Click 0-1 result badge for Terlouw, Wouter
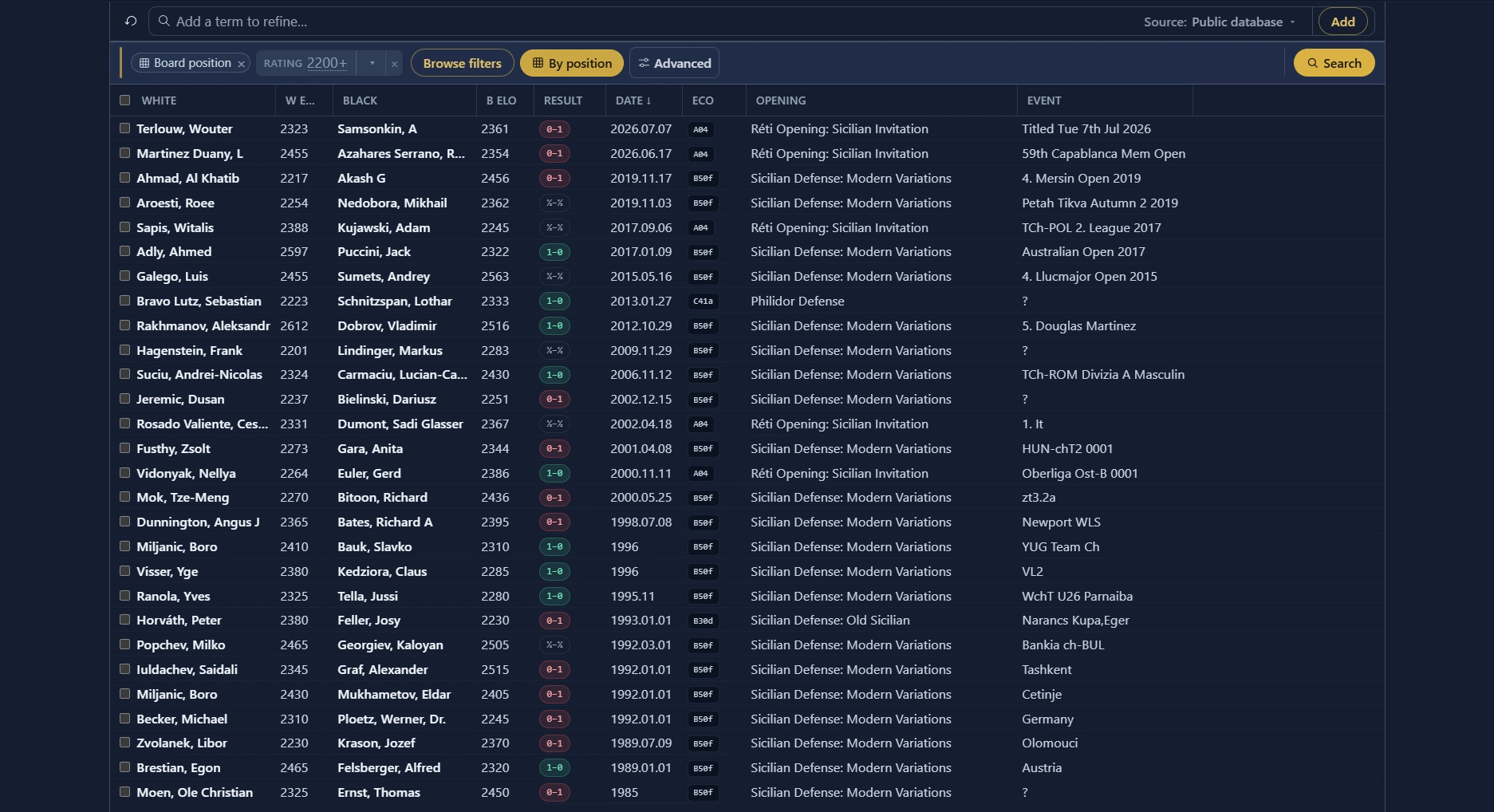The image size is (1494, 812). point(554,129)
